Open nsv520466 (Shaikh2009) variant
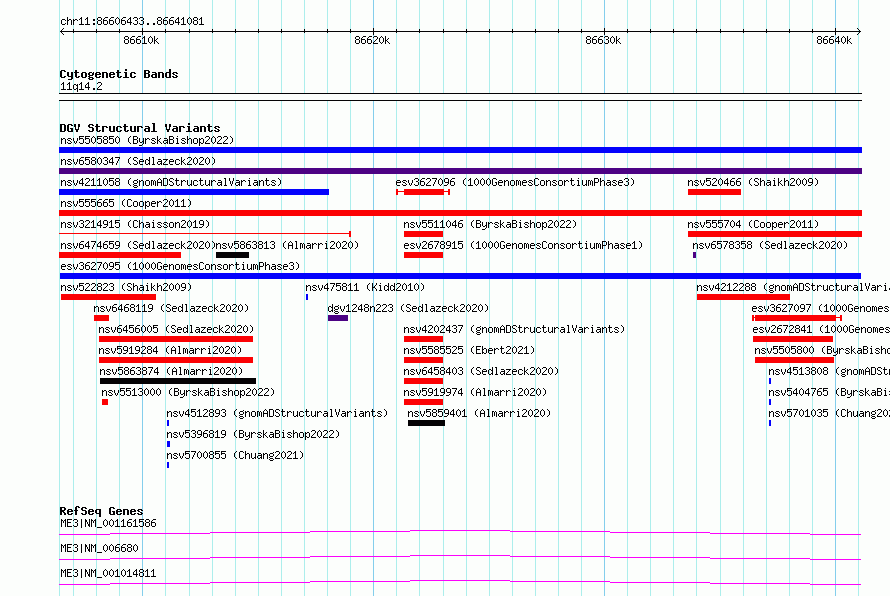The width and height of the screenshot is (890, 596). point(753,182)
